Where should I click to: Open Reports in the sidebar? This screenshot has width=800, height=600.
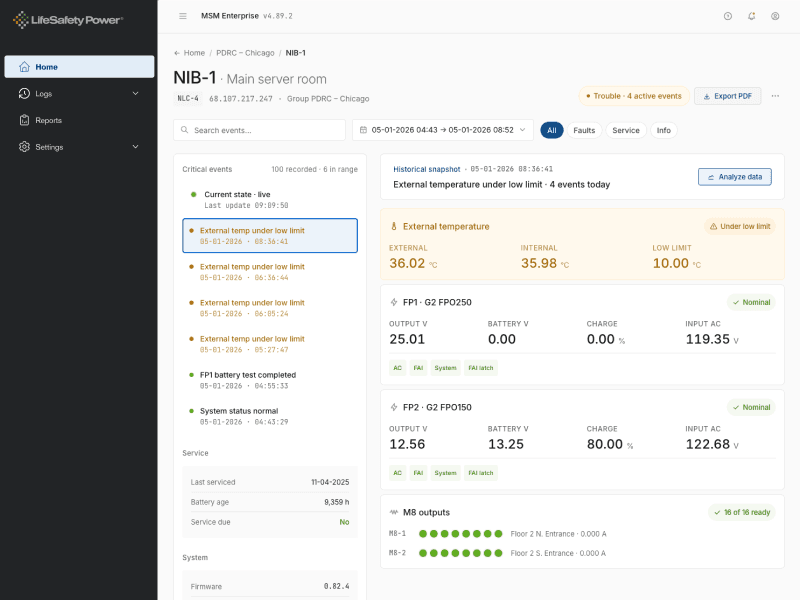(79, 120)
